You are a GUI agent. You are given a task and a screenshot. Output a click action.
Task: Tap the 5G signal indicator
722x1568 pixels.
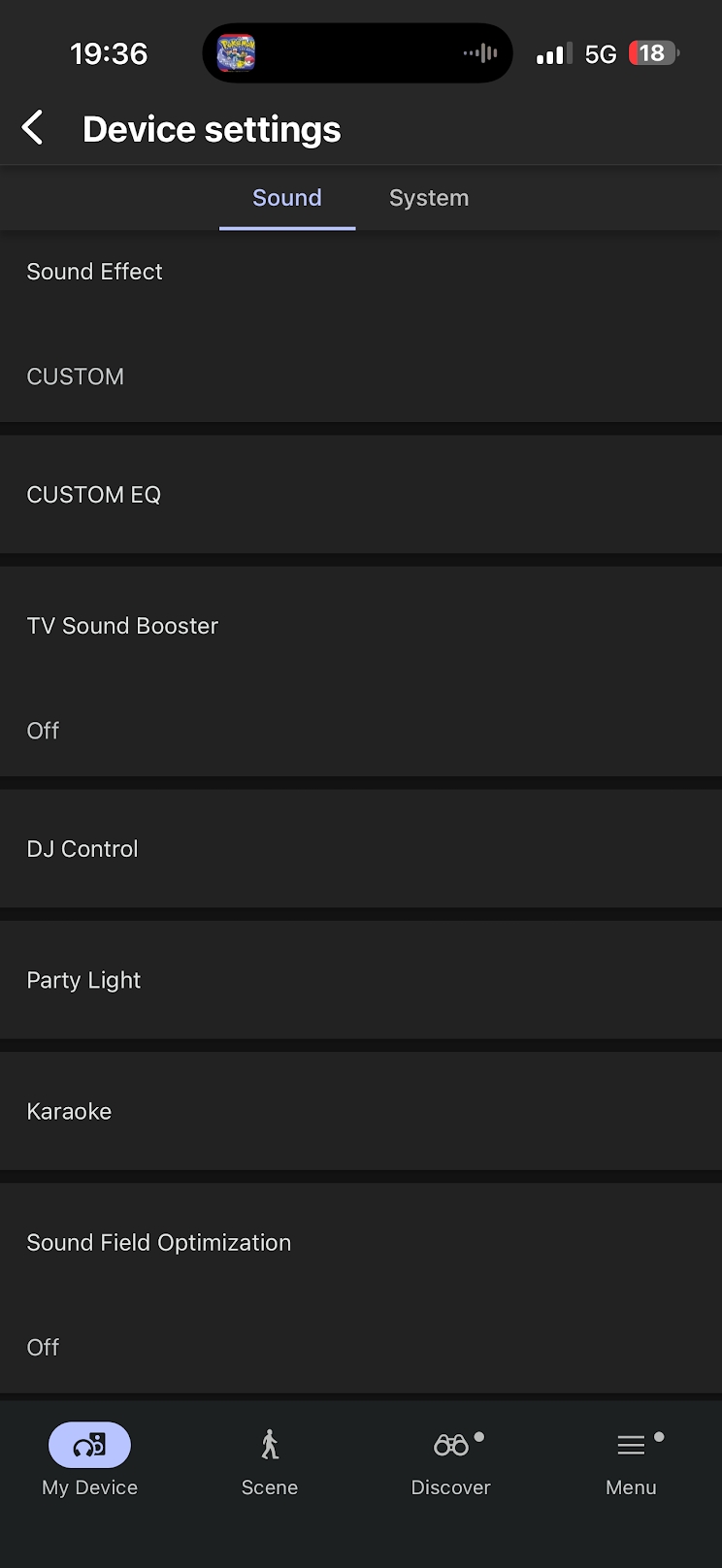[x=601, y=54]
